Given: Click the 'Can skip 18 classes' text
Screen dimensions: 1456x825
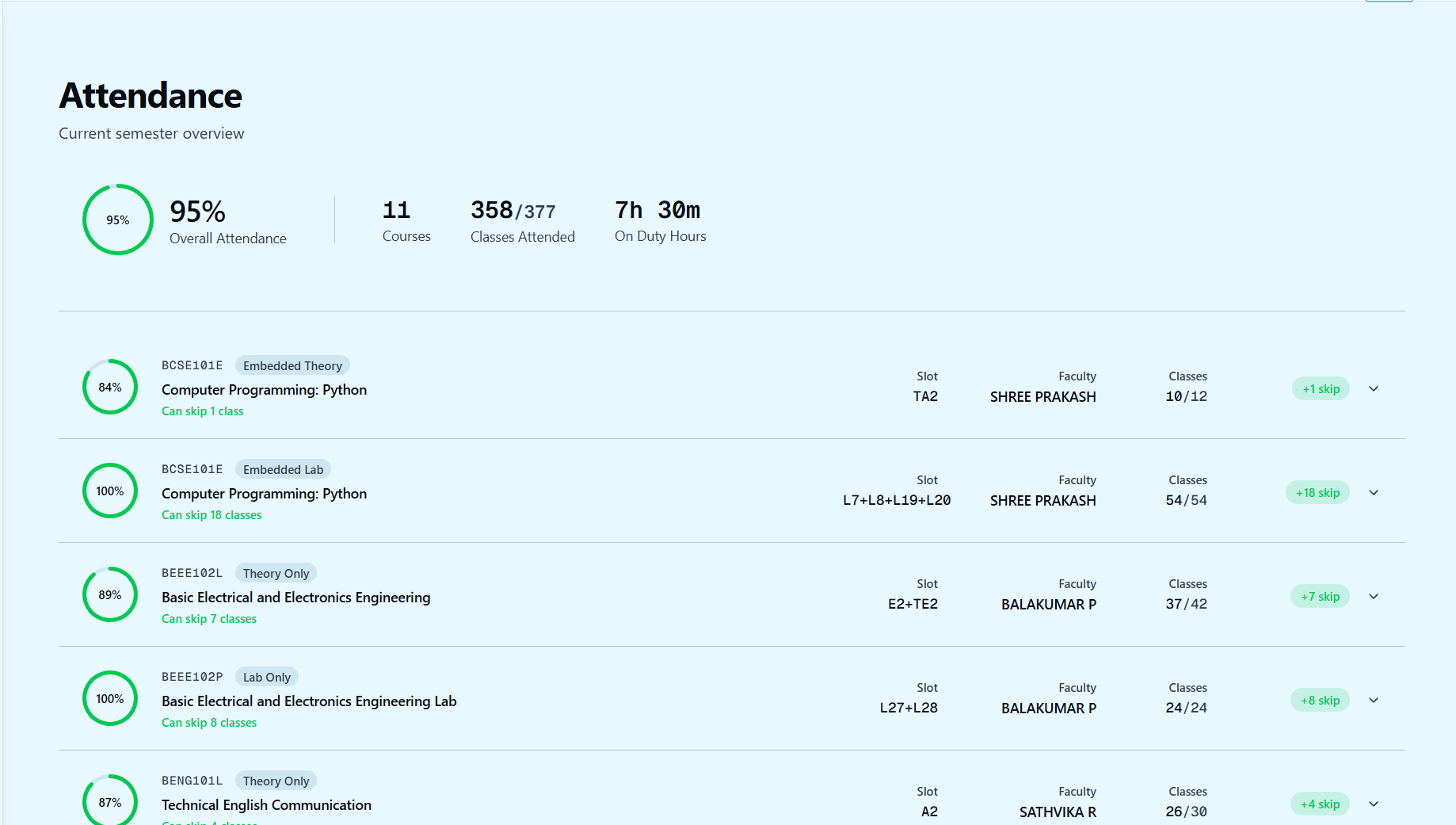Looking at the screenshot, I should pos(212,515).
